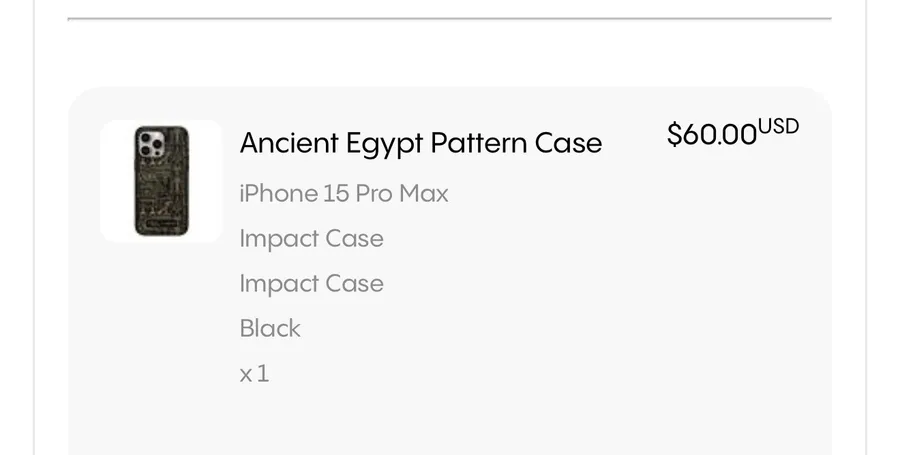
Task: Select the Black color option text
Action: click(270, 328)
